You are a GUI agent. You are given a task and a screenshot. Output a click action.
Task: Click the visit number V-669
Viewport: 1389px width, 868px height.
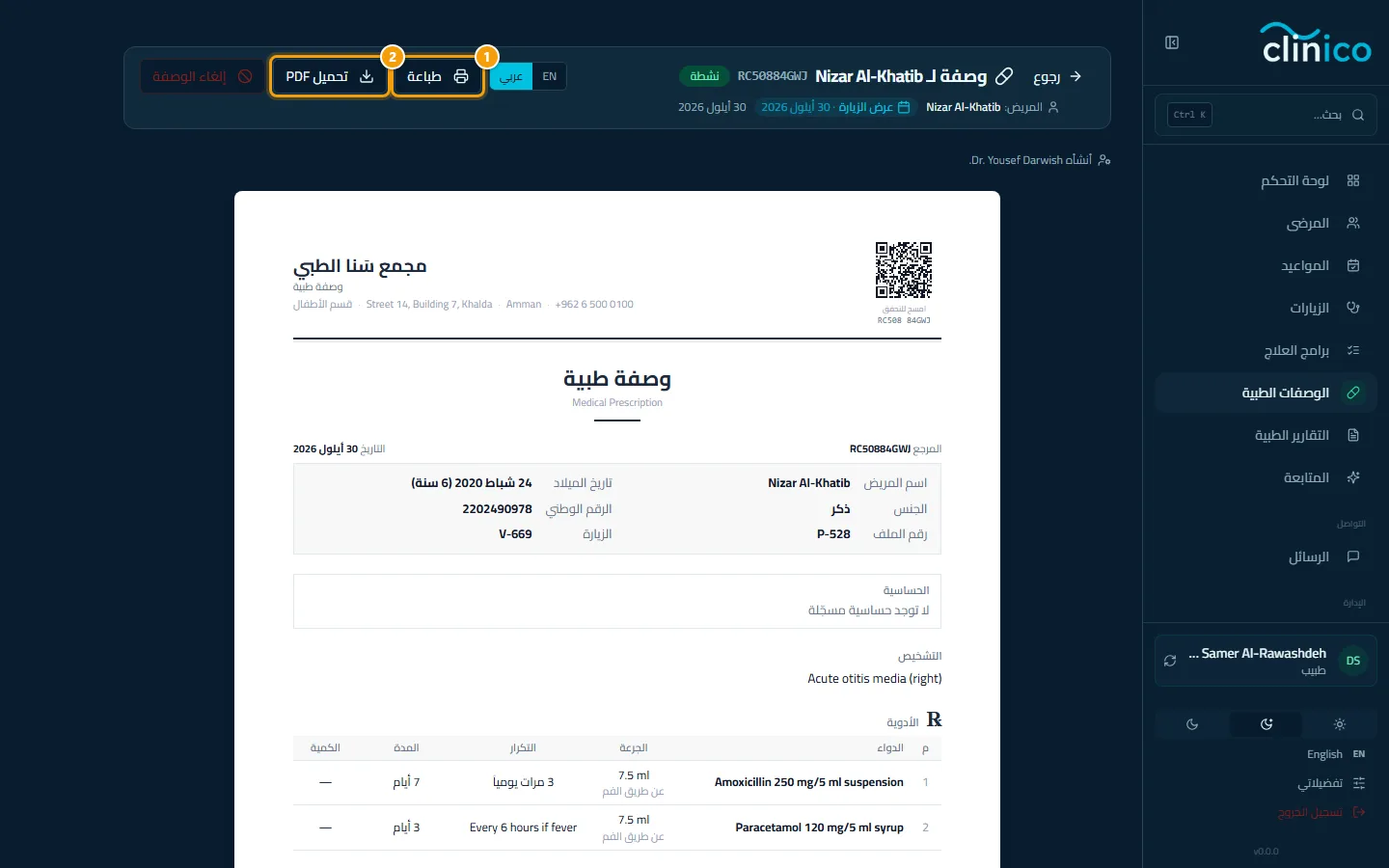pos(515,534)
